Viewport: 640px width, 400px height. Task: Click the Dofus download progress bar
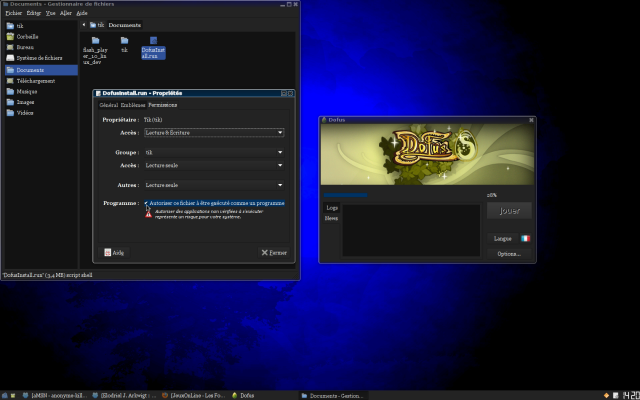402,195
